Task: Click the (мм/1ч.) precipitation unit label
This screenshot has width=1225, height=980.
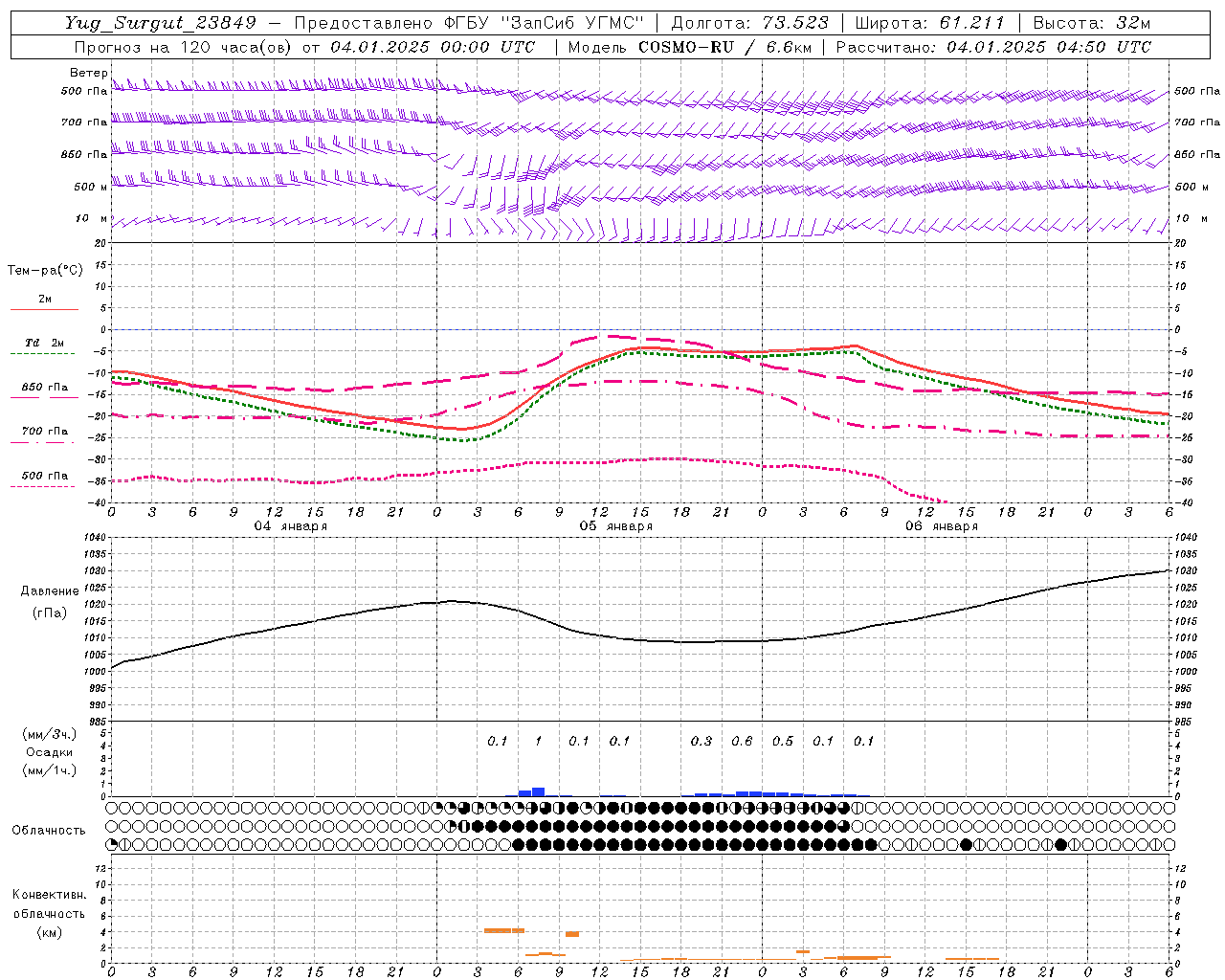Action: coord(50,770)
